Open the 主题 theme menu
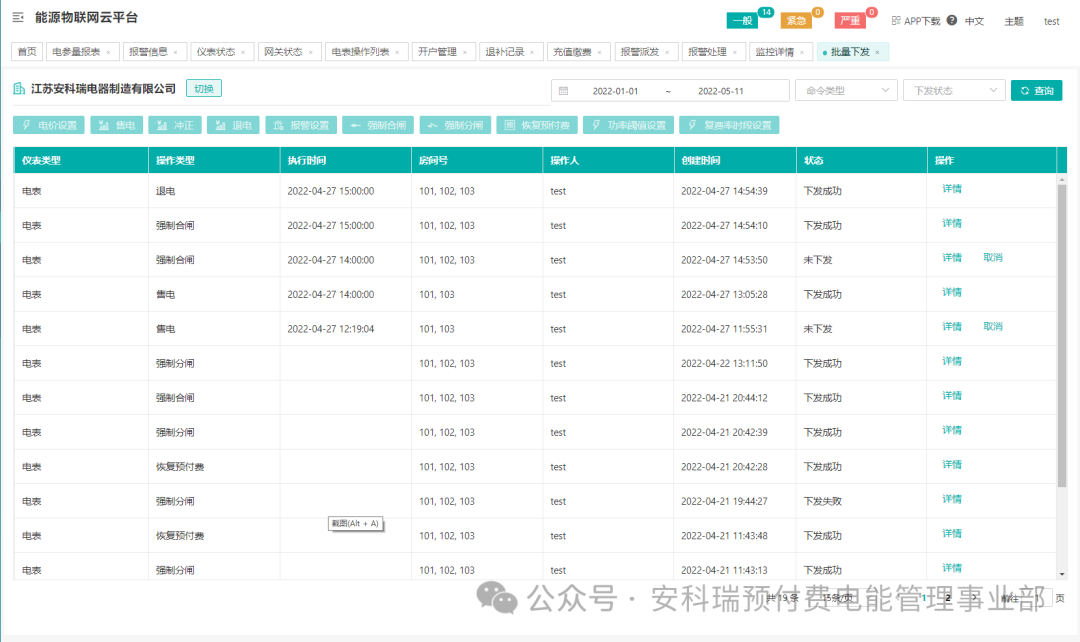Screen dimensions: 1080x642 click(x=1014, y=21)
